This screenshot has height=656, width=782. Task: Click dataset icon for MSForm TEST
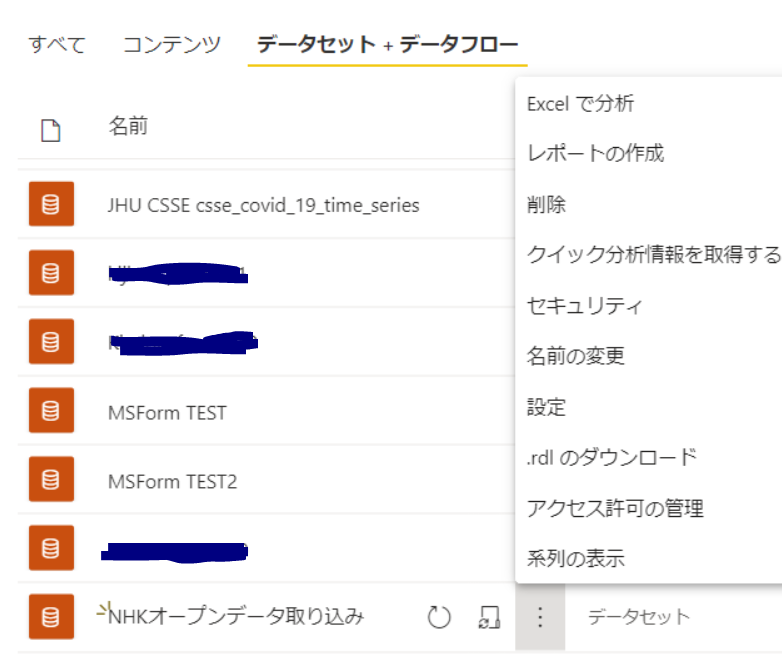(x=51, y=410)
